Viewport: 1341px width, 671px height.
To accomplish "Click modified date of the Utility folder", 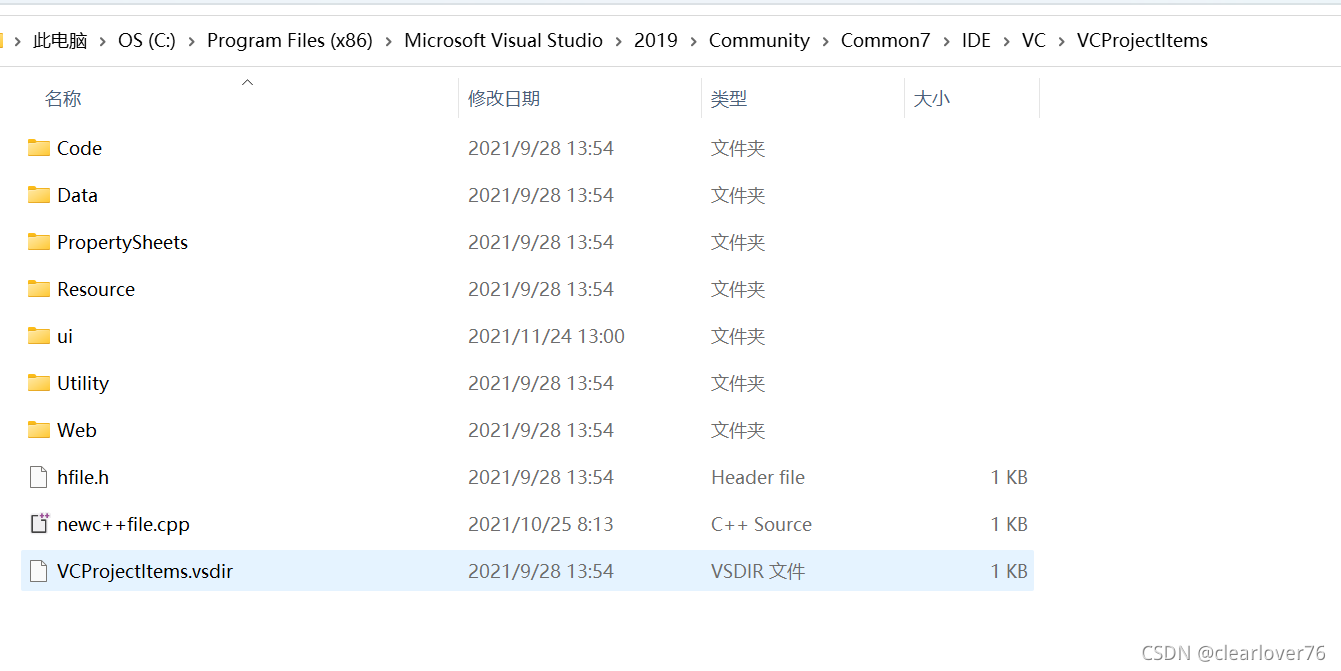I will point(541,383).
